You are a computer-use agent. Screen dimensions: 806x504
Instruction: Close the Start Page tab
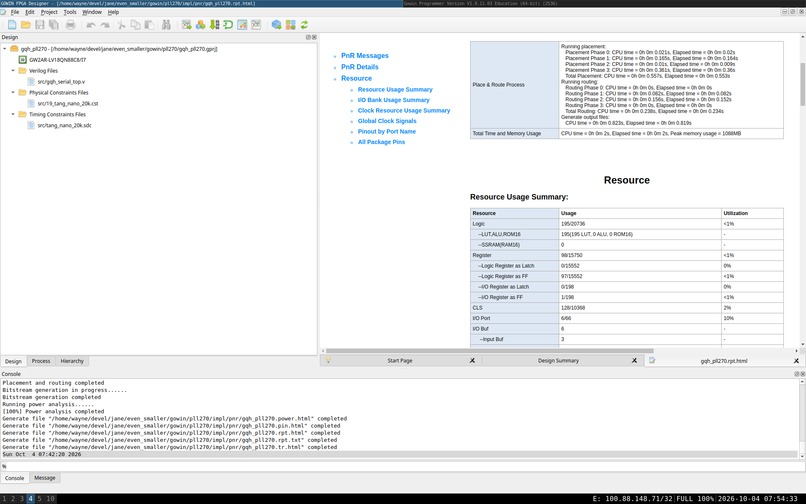tap(472, 361)
